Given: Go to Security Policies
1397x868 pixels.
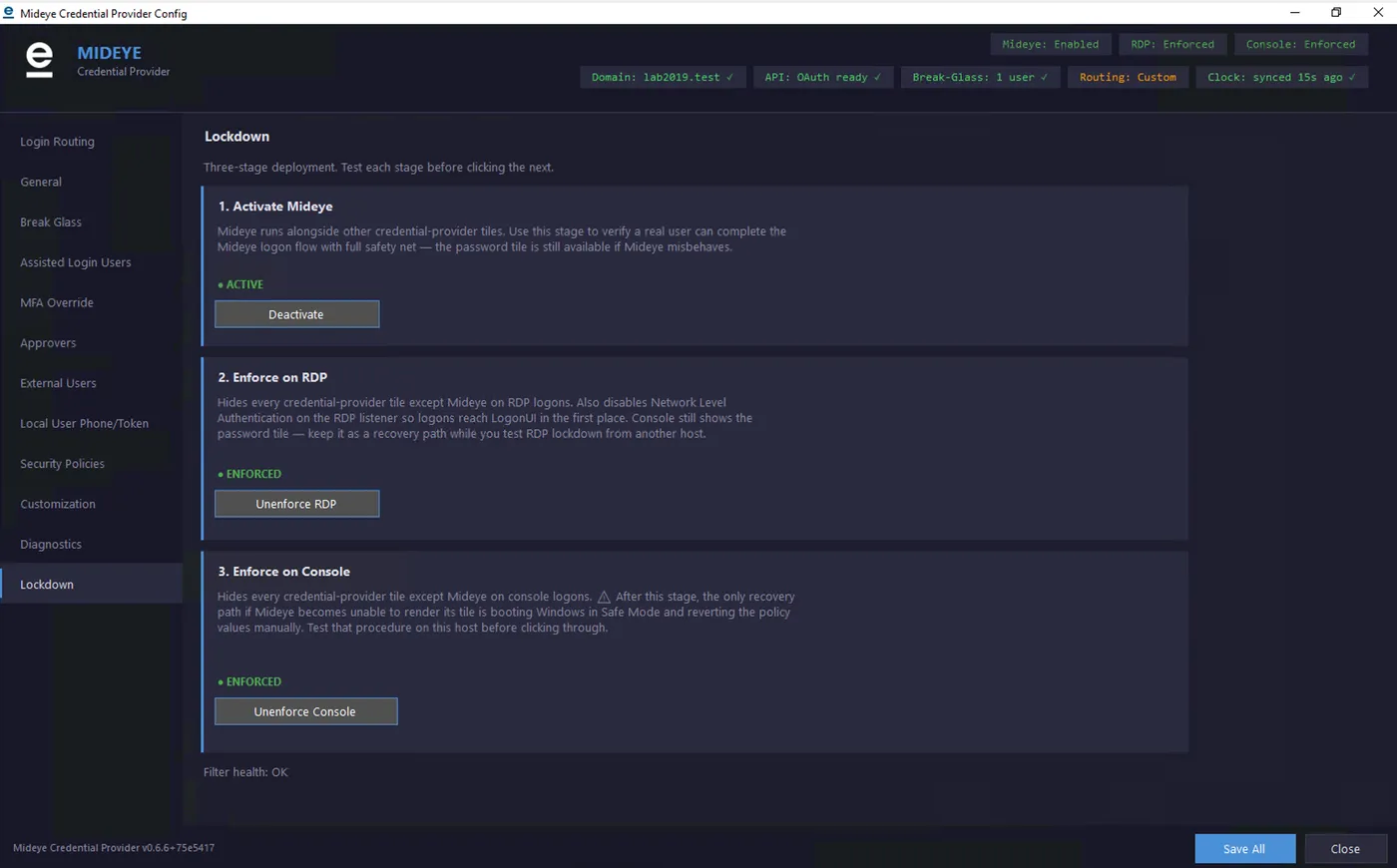Looking at the screenshot, I should click(91, 464).
